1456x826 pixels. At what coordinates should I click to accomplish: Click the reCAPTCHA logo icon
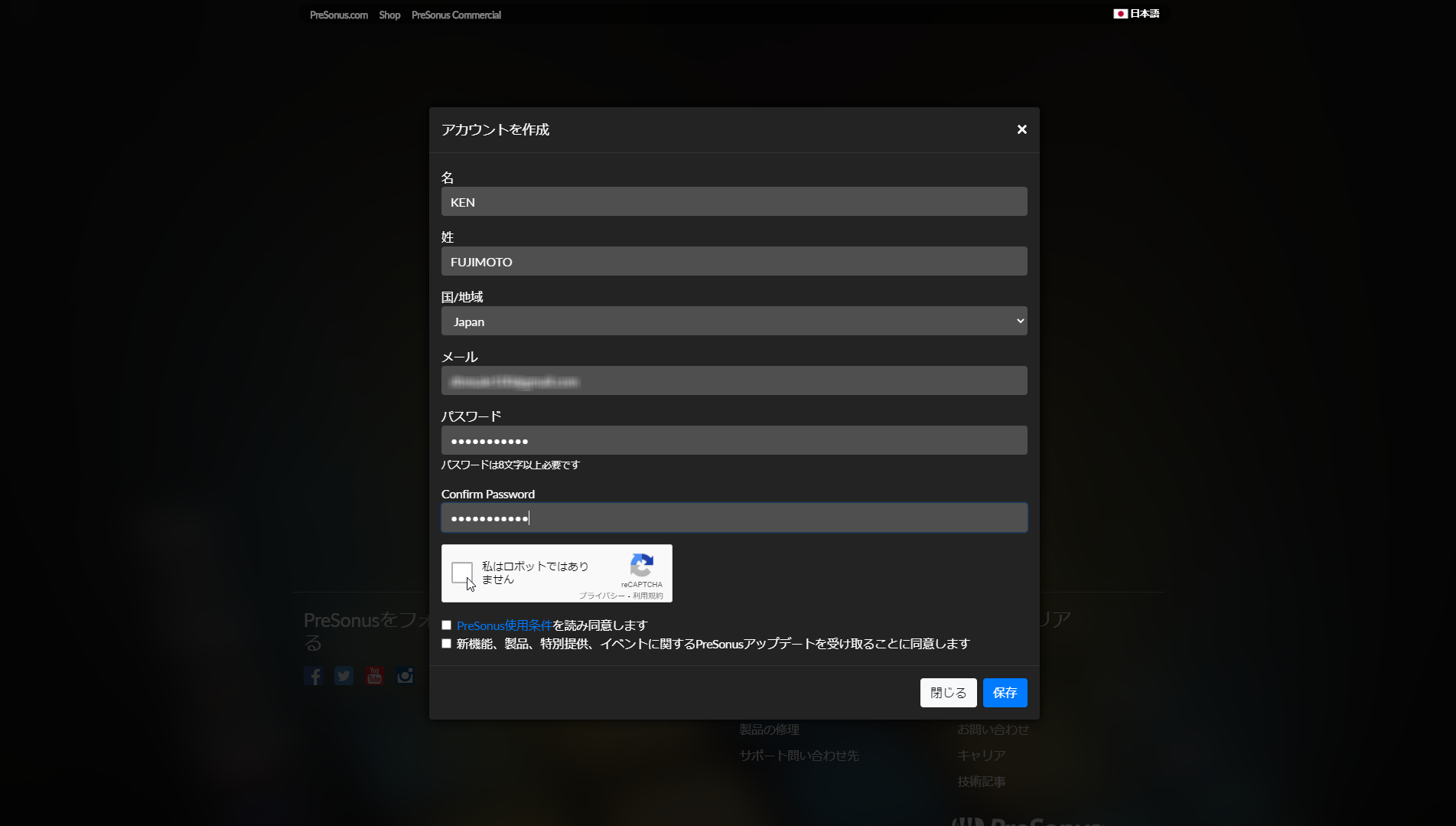pyautogui.click(x=641, y=566)
